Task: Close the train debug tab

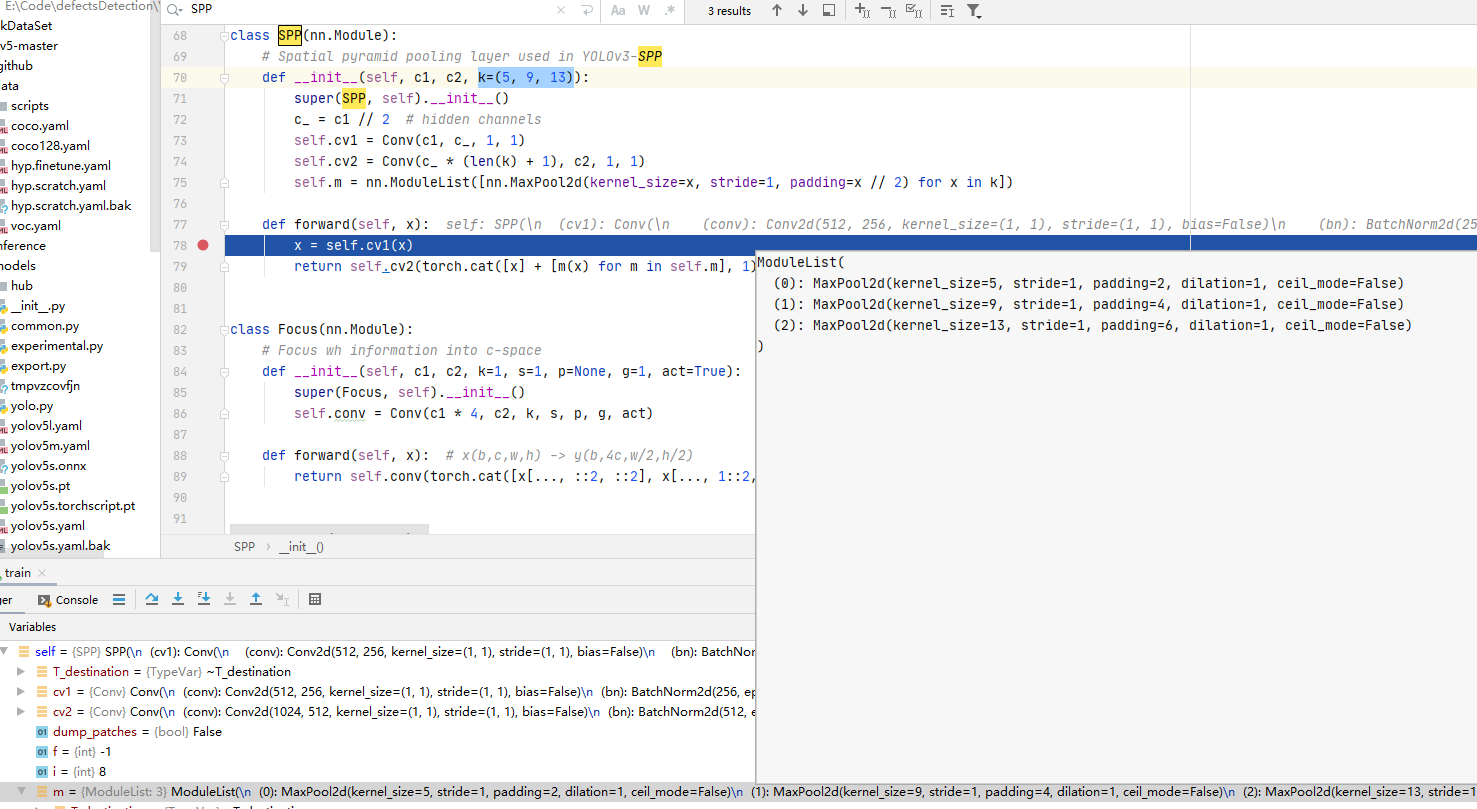Action: tap(43, 573)
